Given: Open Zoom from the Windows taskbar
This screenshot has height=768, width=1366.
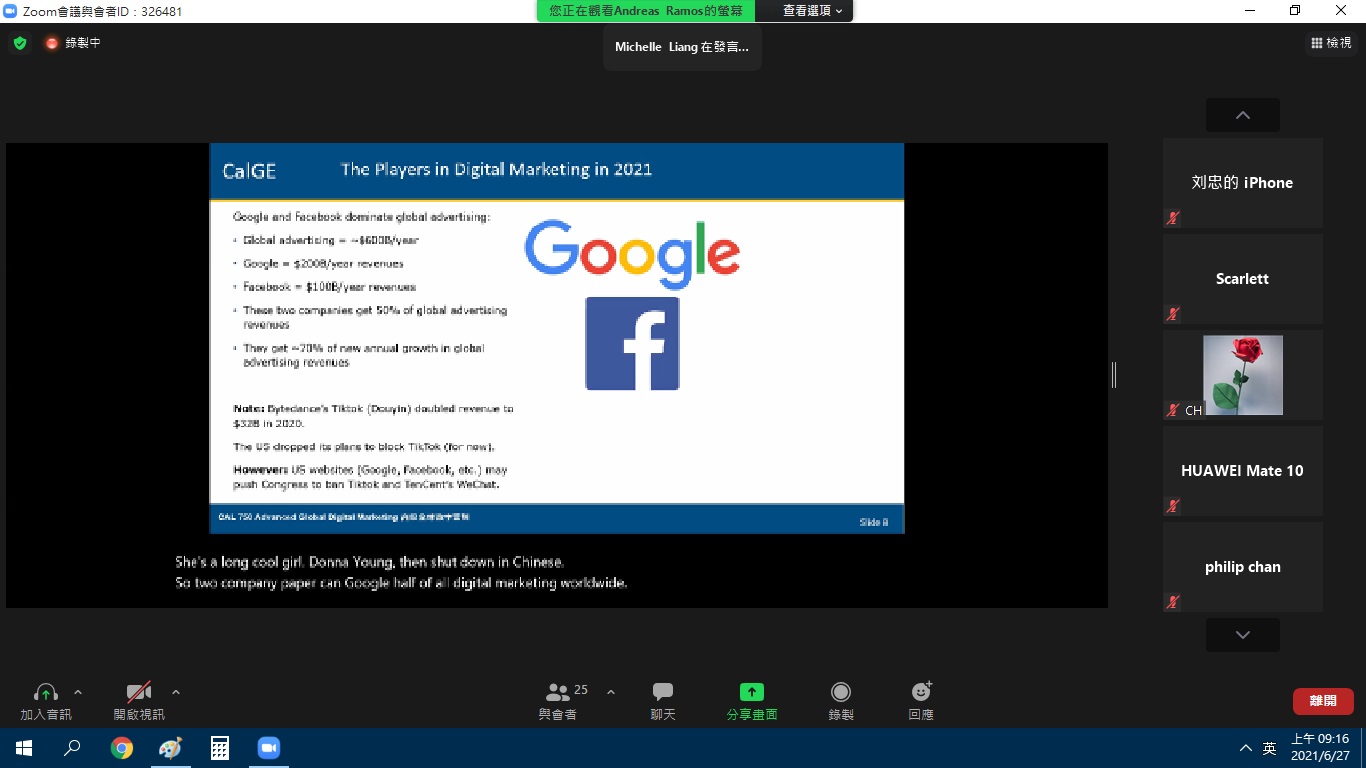Looking at the screenshot, I should [x=268, y=748].
